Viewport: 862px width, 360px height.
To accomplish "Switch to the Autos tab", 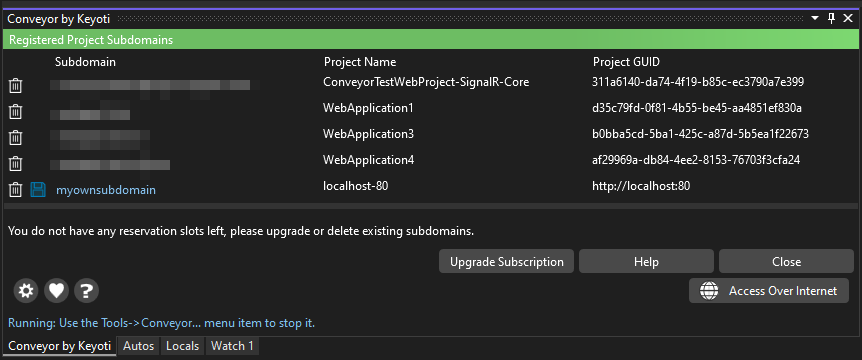I will pos(139,346).
